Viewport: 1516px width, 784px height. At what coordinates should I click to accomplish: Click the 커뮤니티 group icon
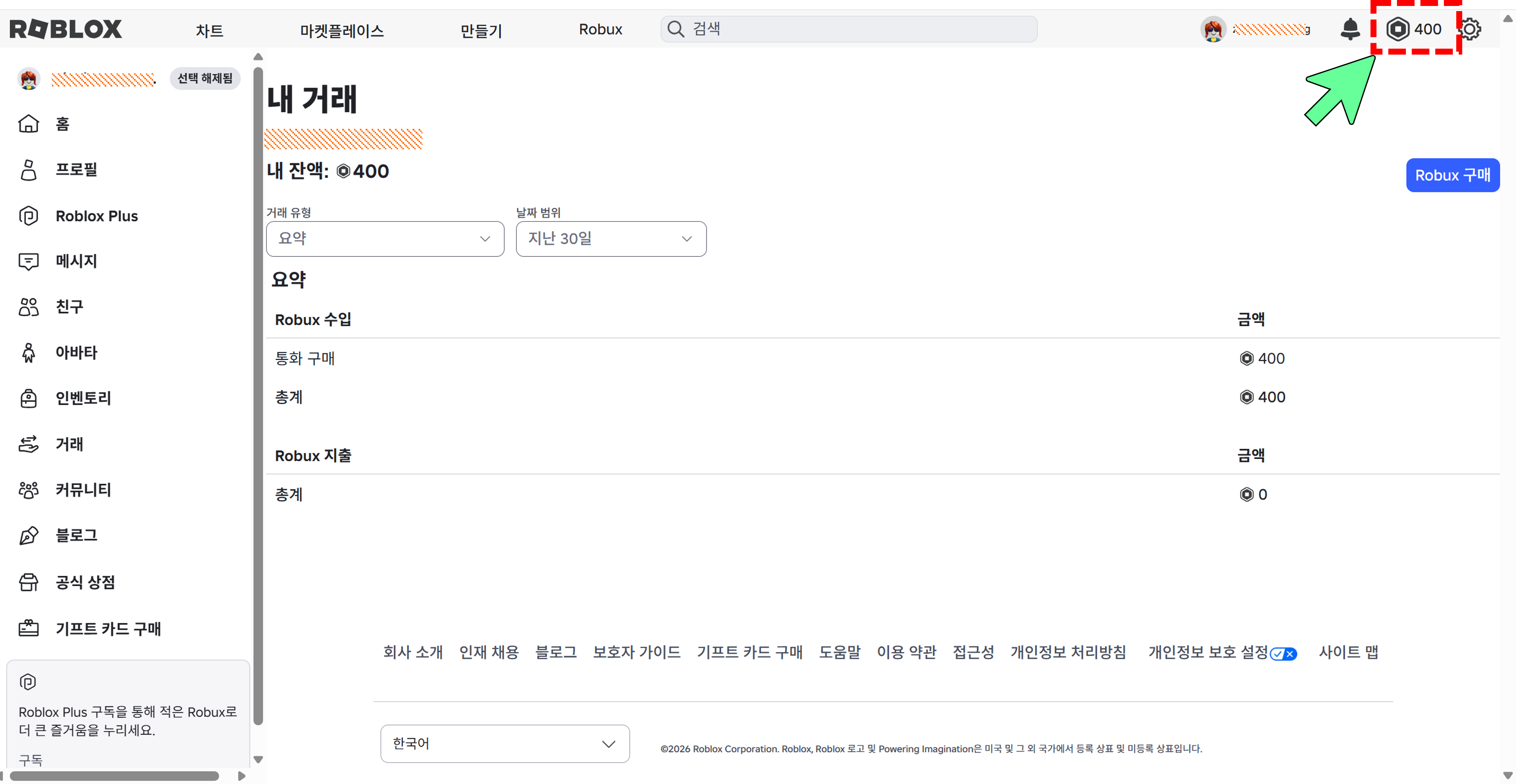pyautogui.click(x=28, y=490)
